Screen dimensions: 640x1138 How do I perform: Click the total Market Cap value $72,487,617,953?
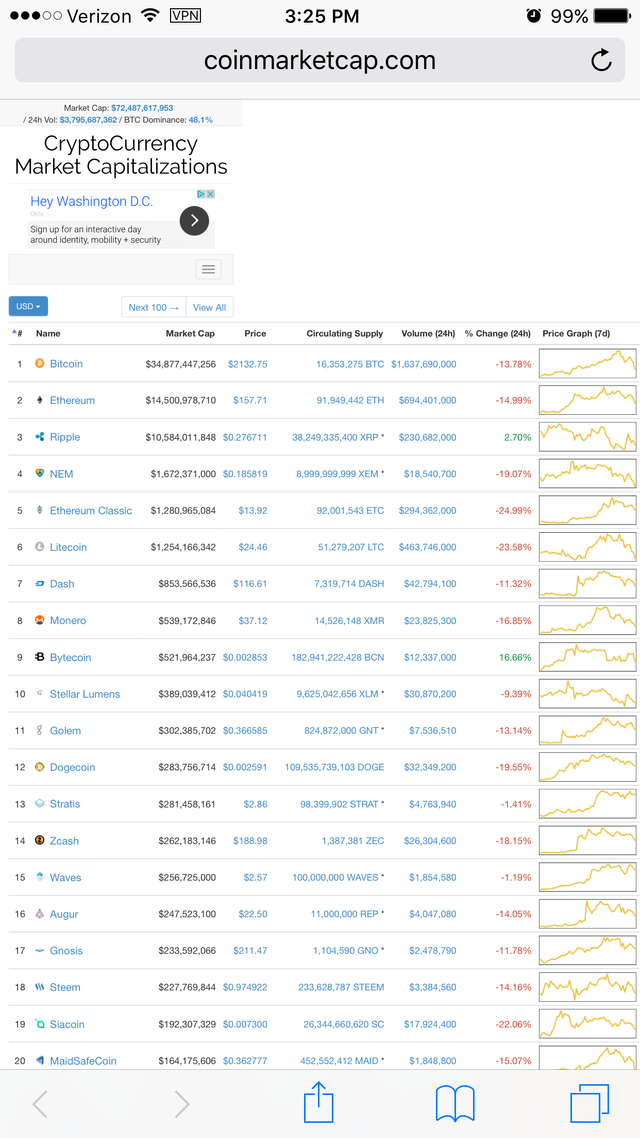click(141, 107)
